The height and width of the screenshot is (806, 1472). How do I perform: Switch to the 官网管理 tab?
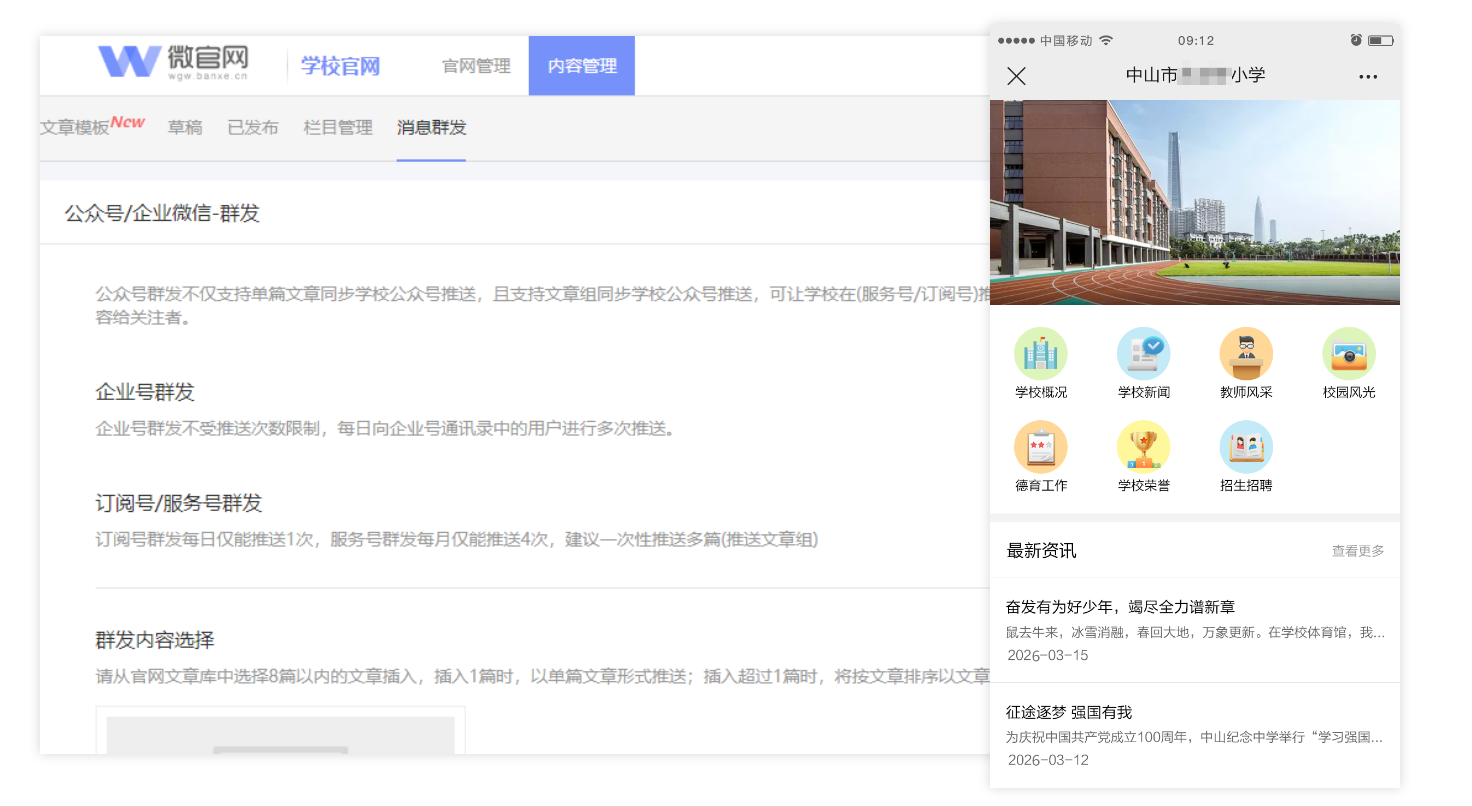click(476, 66)
